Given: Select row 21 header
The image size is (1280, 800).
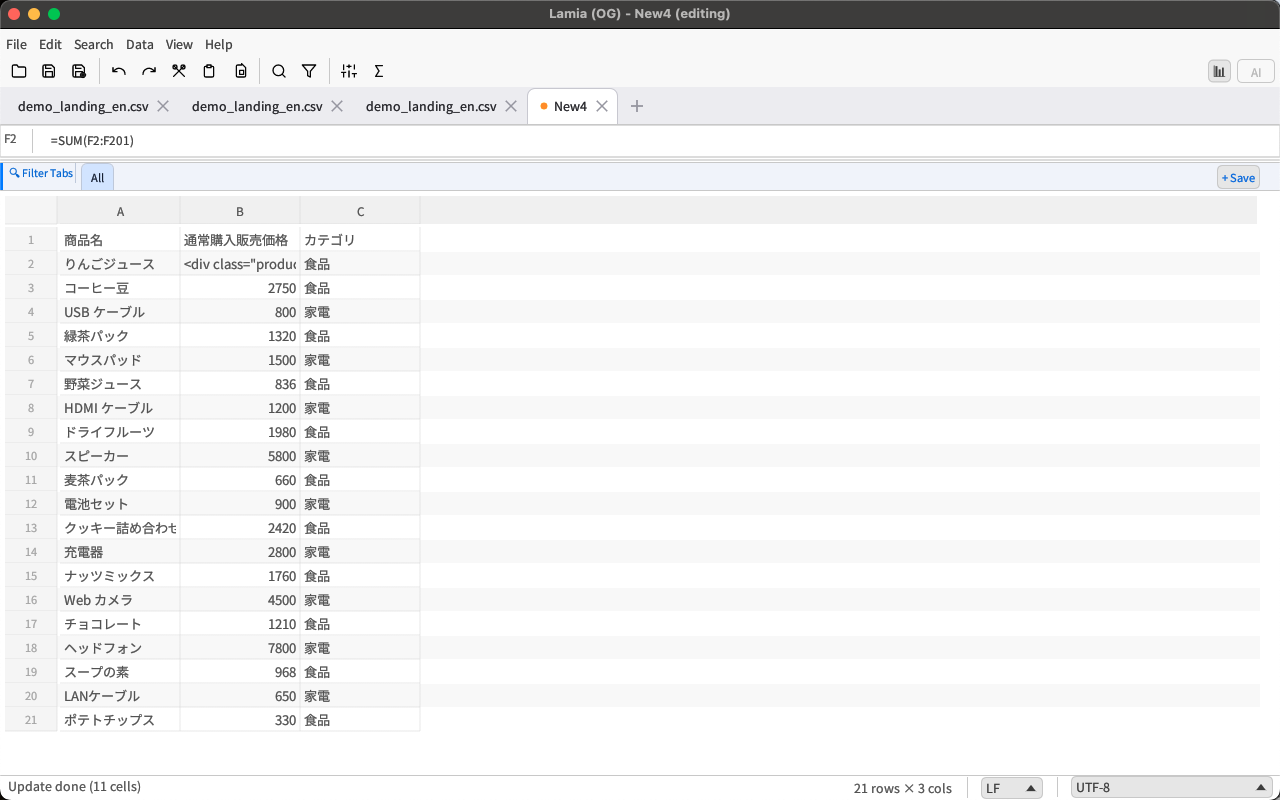Looking at the screenshot, I should (x=31, y=720).
